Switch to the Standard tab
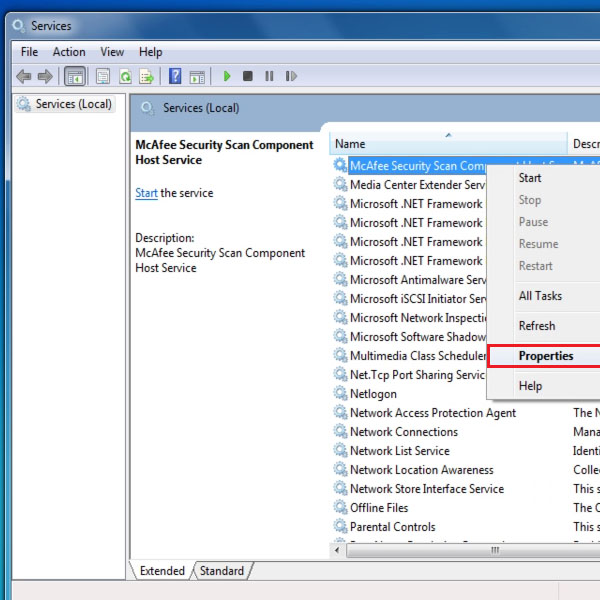The height and width of the screenshot is (600, 600). (x=222, y=571)
